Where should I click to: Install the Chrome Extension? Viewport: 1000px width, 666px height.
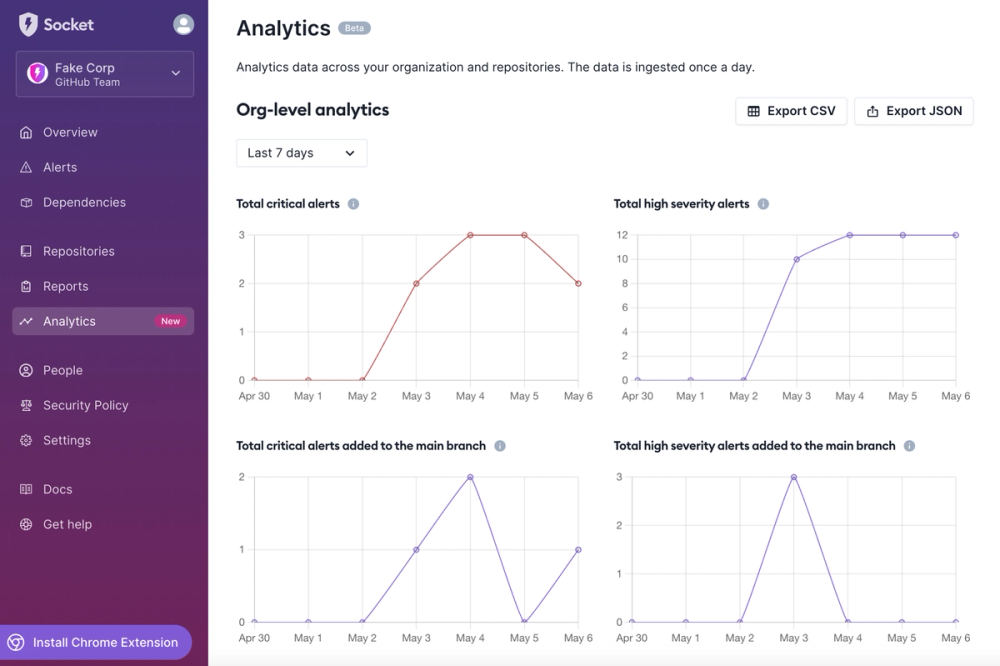(x=97, y=642)
